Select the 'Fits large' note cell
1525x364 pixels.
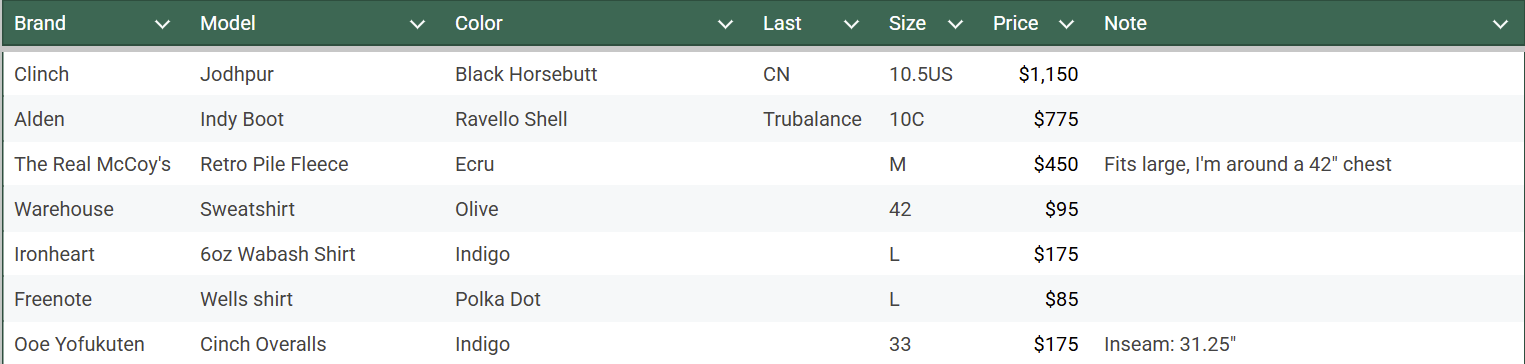click(1248, 164)
